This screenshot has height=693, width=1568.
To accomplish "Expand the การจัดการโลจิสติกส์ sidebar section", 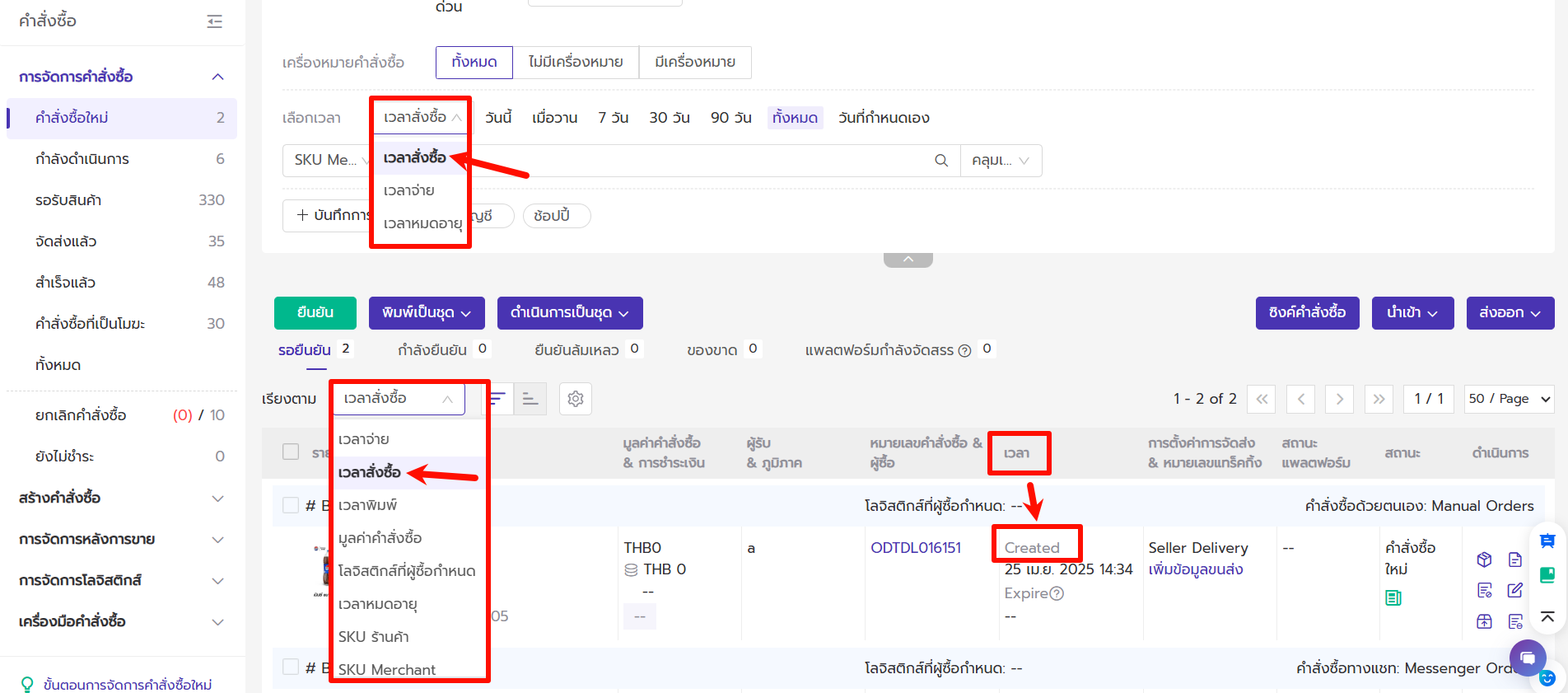I will click(121, 580).
